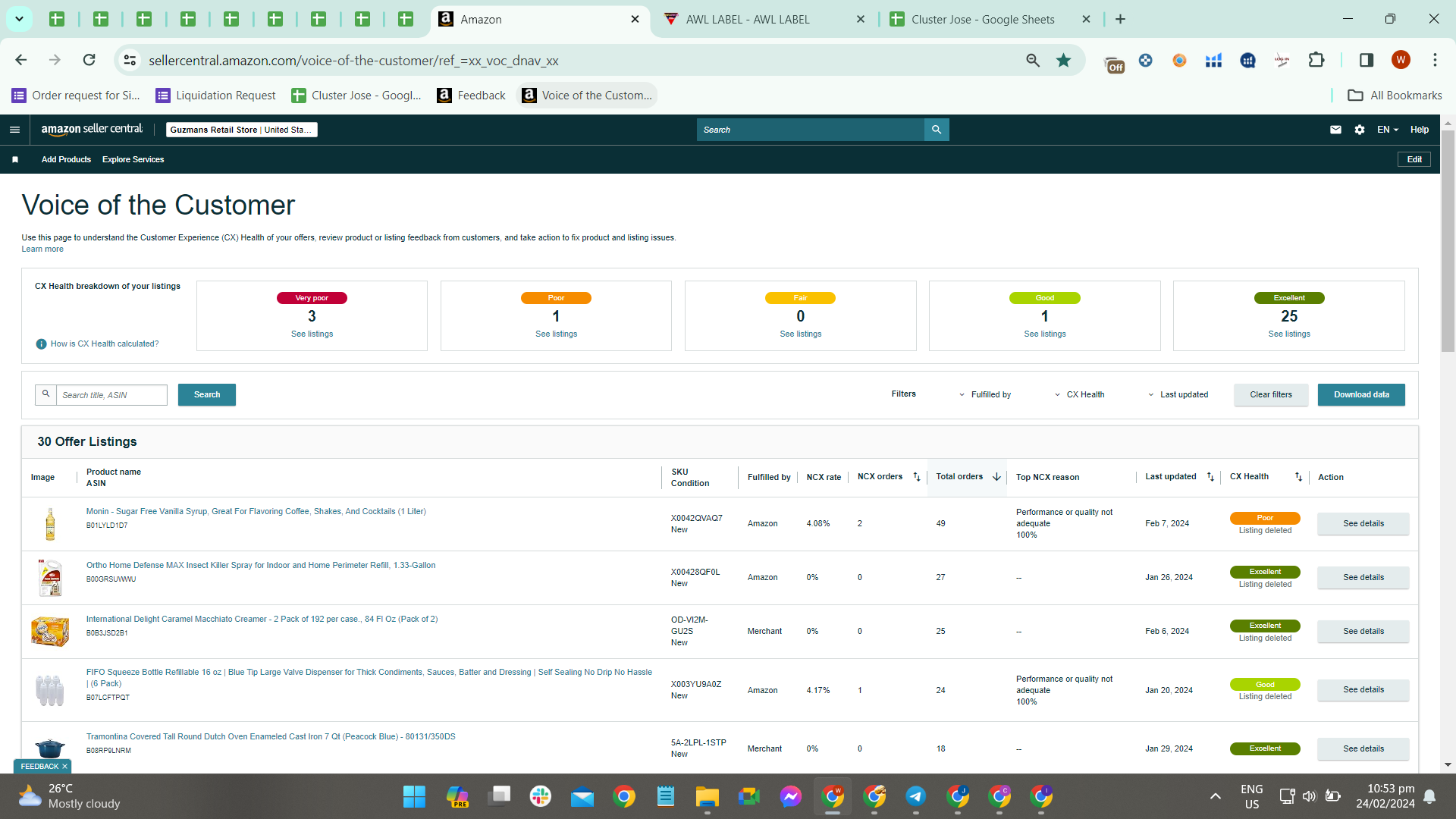Type in the Search title, ASIN field
The image size is (1456, 819).
tap(111, 395)
